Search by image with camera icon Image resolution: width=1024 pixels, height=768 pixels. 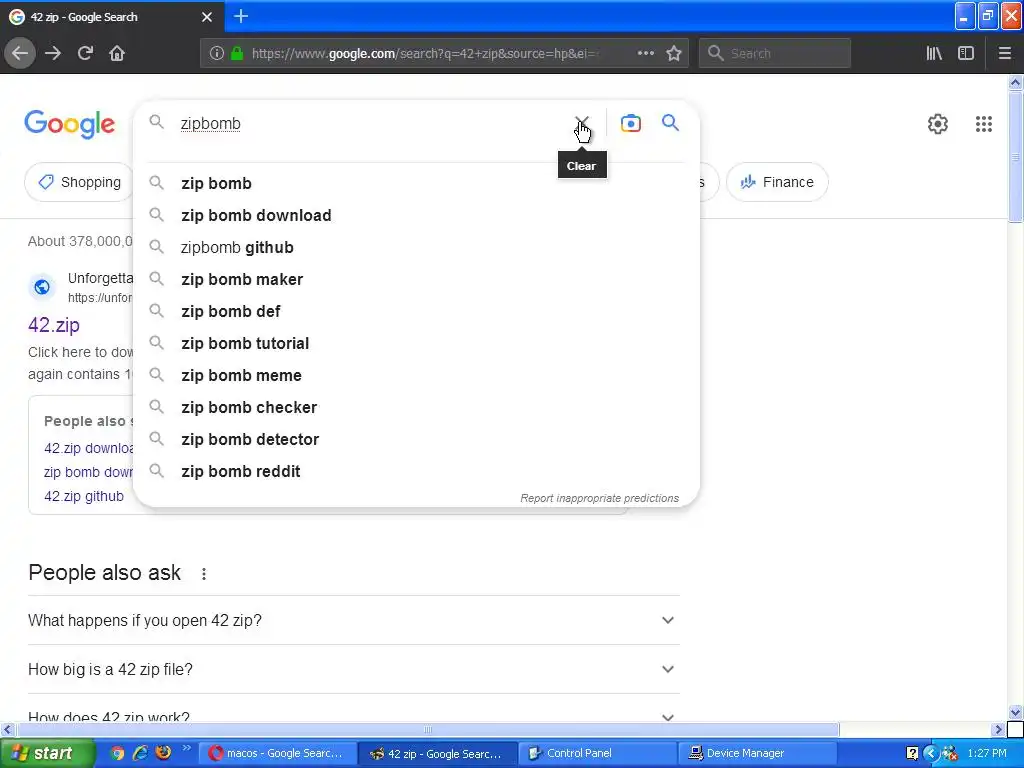(x=630, y=123)
